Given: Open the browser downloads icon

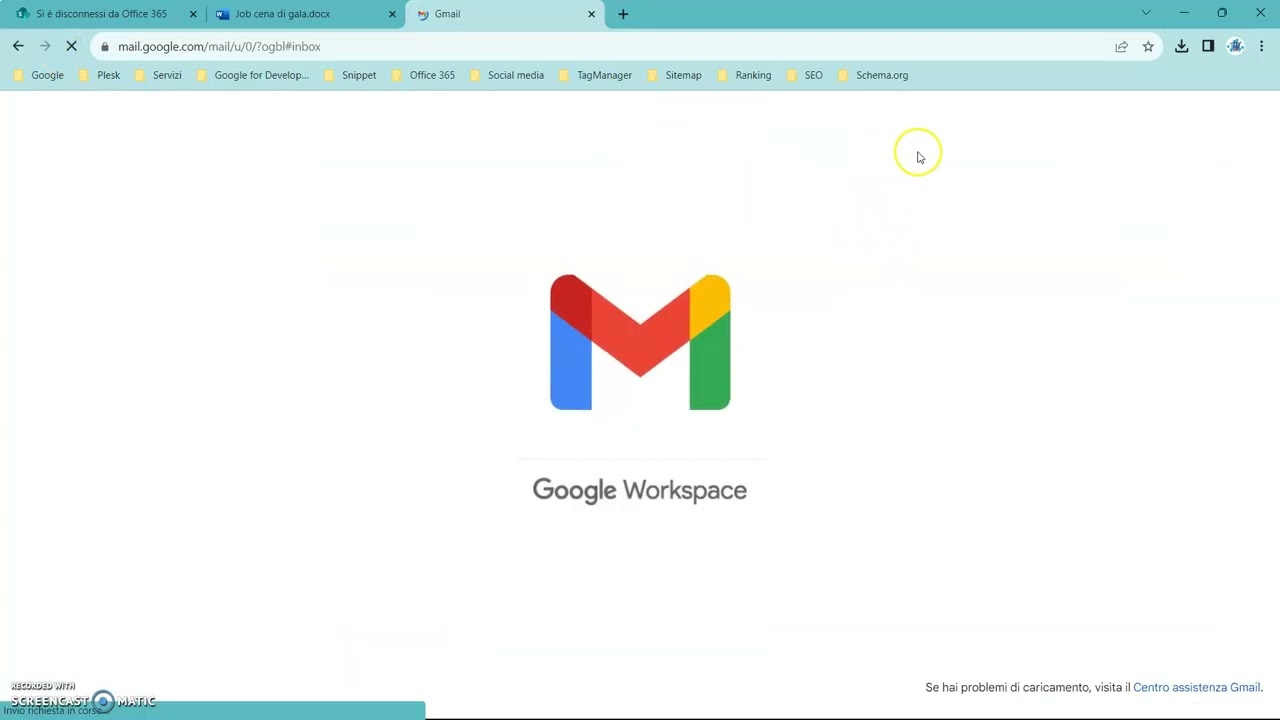Looking at the screenshot, I should pyautogui.click(x=1181, y=46).
